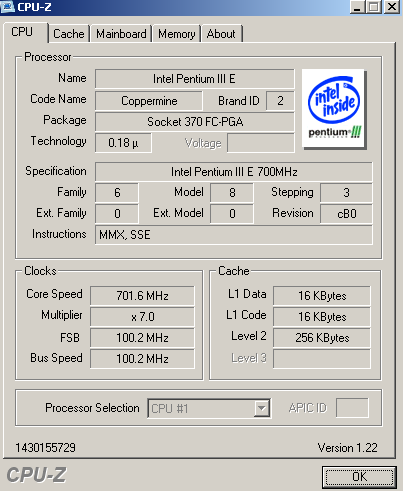Click the OK button
403x491 pixels.
(x=359, y=477)
